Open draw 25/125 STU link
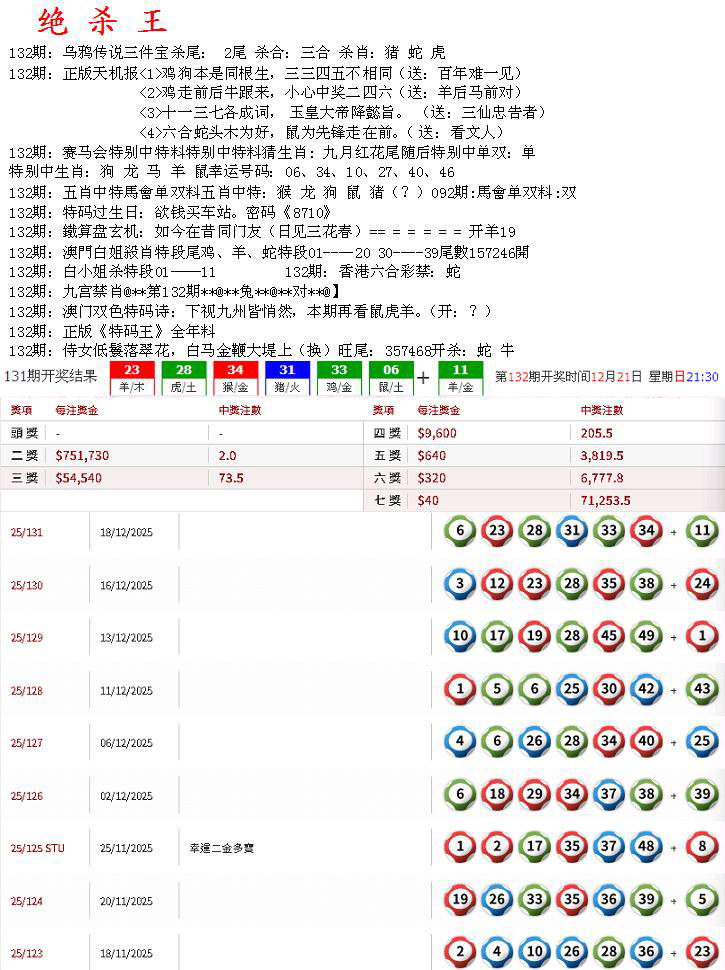 coord(37,848)
